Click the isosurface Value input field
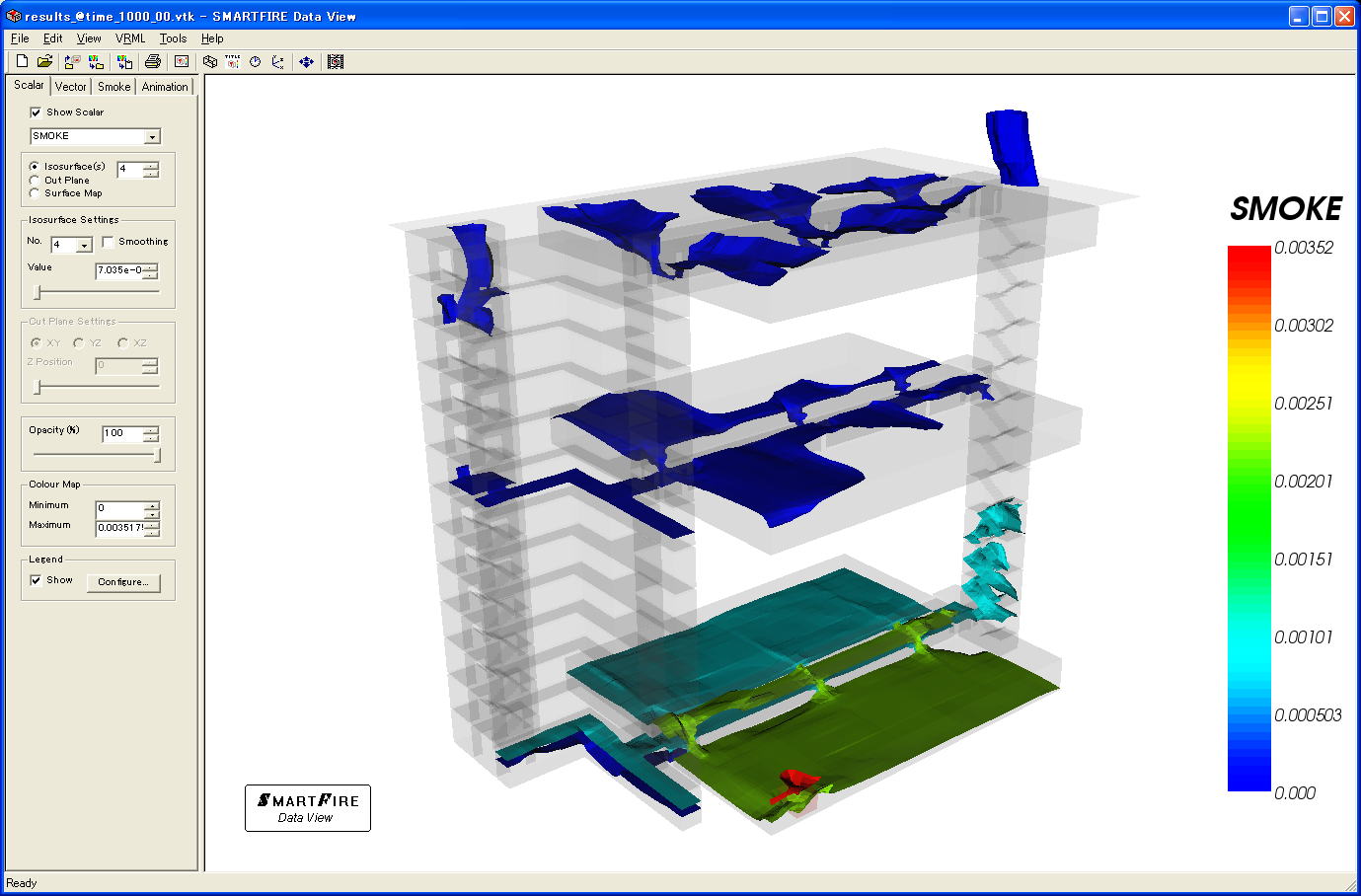The height and width of the screenshot is (896, 1361). tap(119, 270)
